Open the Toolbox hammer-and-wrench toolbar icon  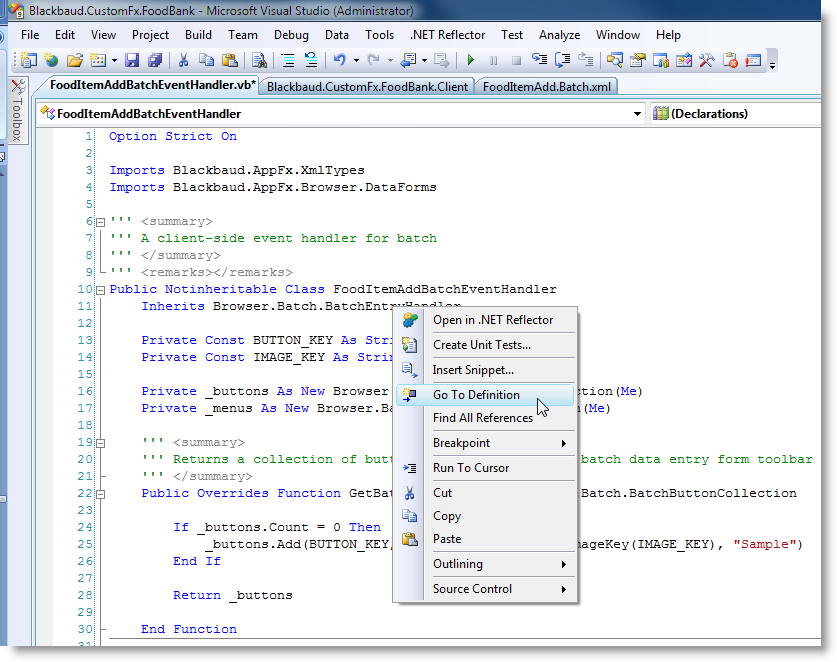tap(707, 60)
